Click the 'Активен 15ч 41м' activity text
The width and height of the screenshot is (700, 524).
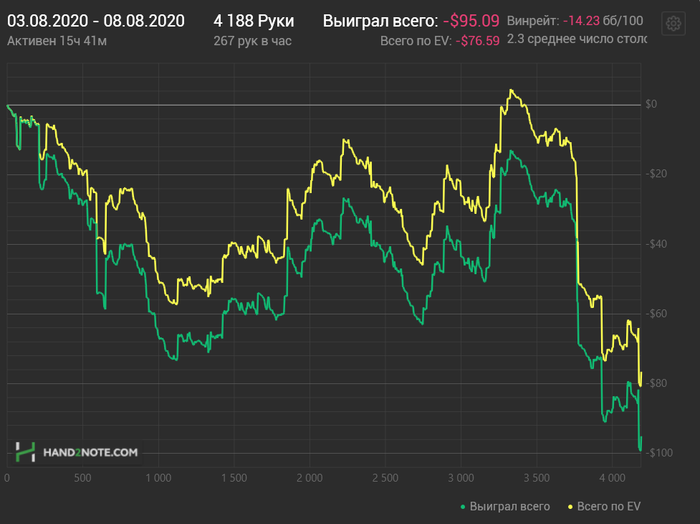(57, 41)
